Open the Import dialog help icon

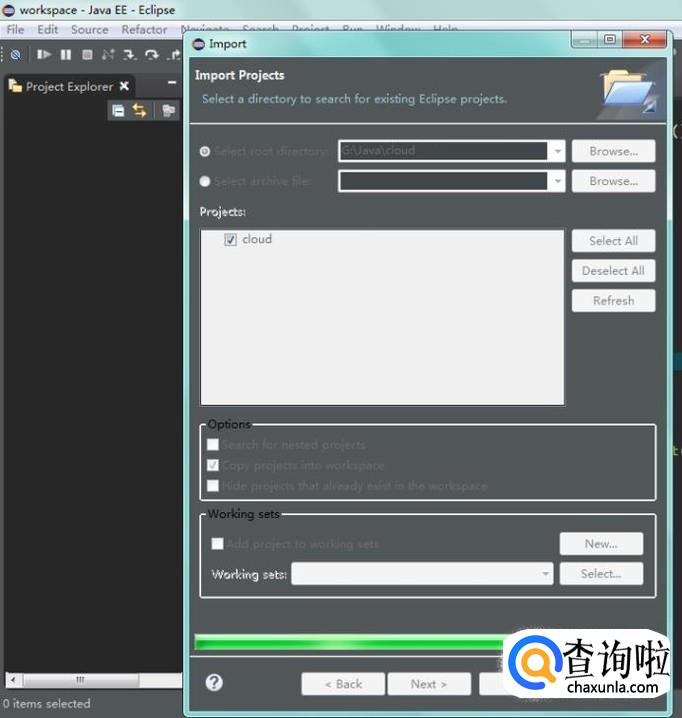click(x=214, y=682)
